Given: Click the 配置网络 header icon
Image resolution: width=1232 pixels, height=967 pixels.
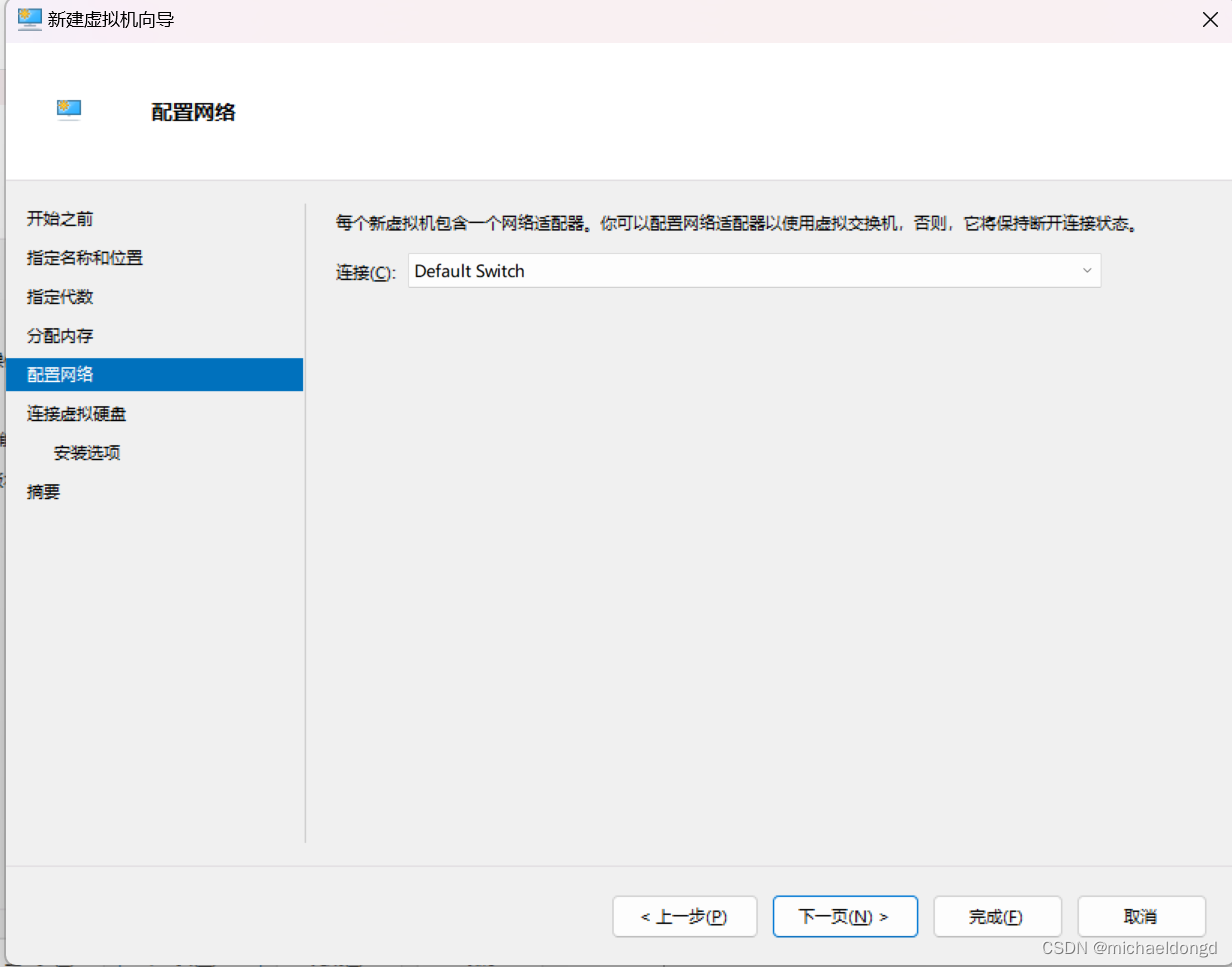Looking at the screenshot, I should point(69,110).
